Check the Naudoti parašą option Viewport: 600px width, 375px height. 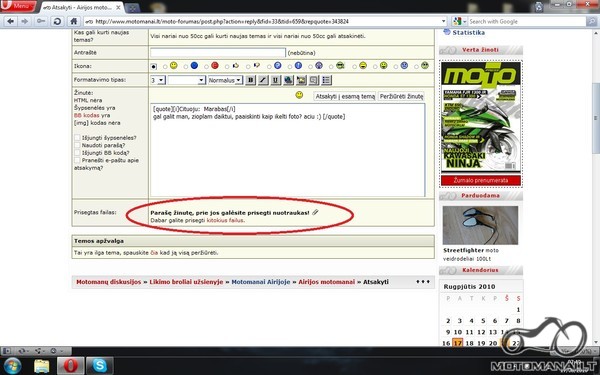pyautogui.click(x=77, y=145)
